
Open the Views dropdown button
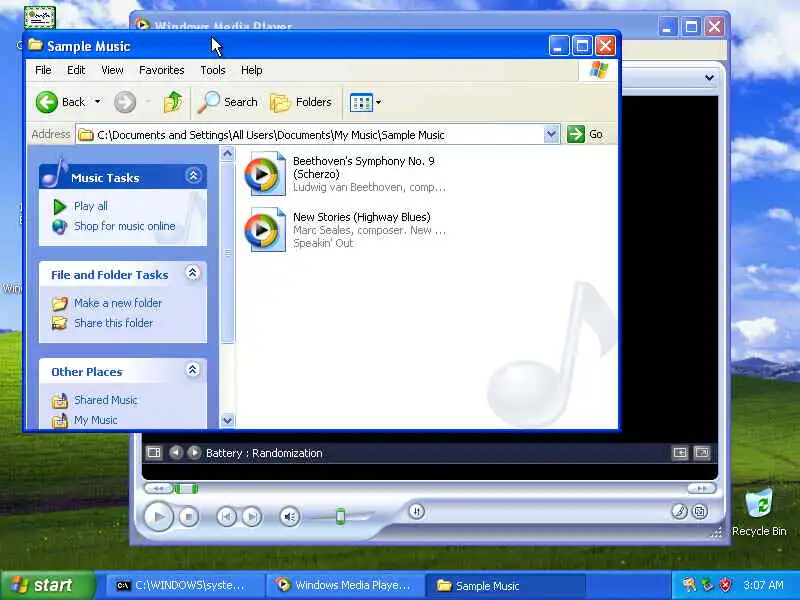pyautogui.click(x=365, y=102)
